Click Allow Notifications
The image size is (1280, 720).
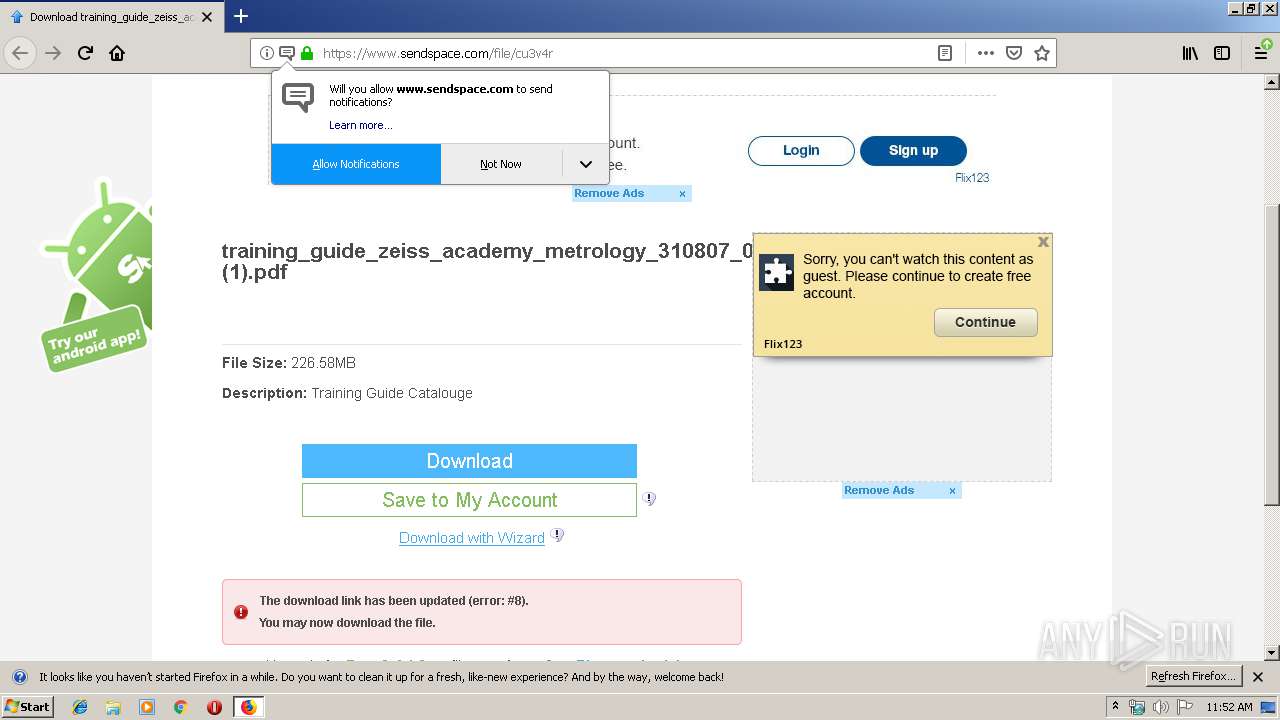356,164
